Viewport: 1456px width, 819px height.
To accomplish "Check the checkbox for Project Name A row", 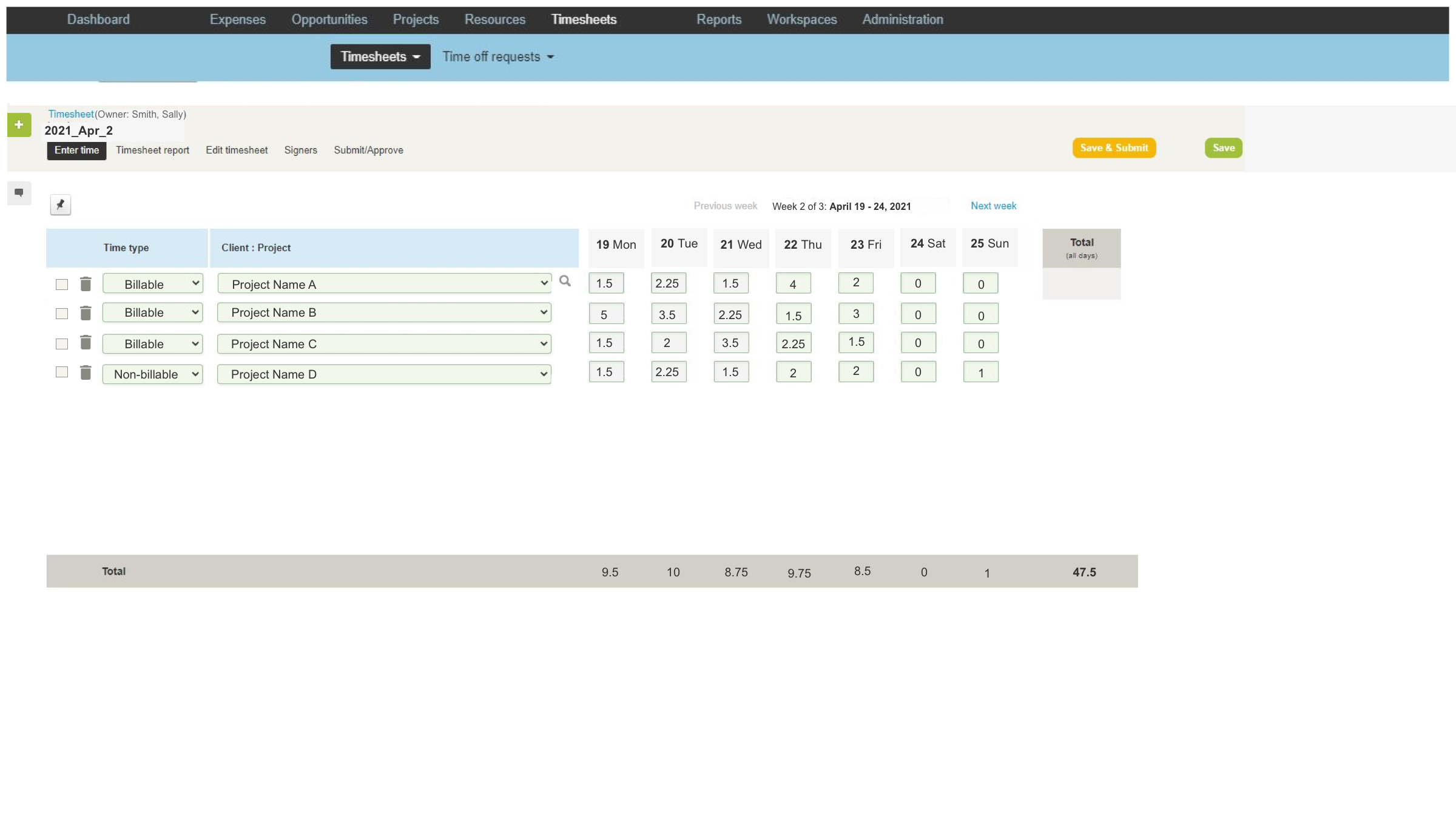I will point(62,285).
